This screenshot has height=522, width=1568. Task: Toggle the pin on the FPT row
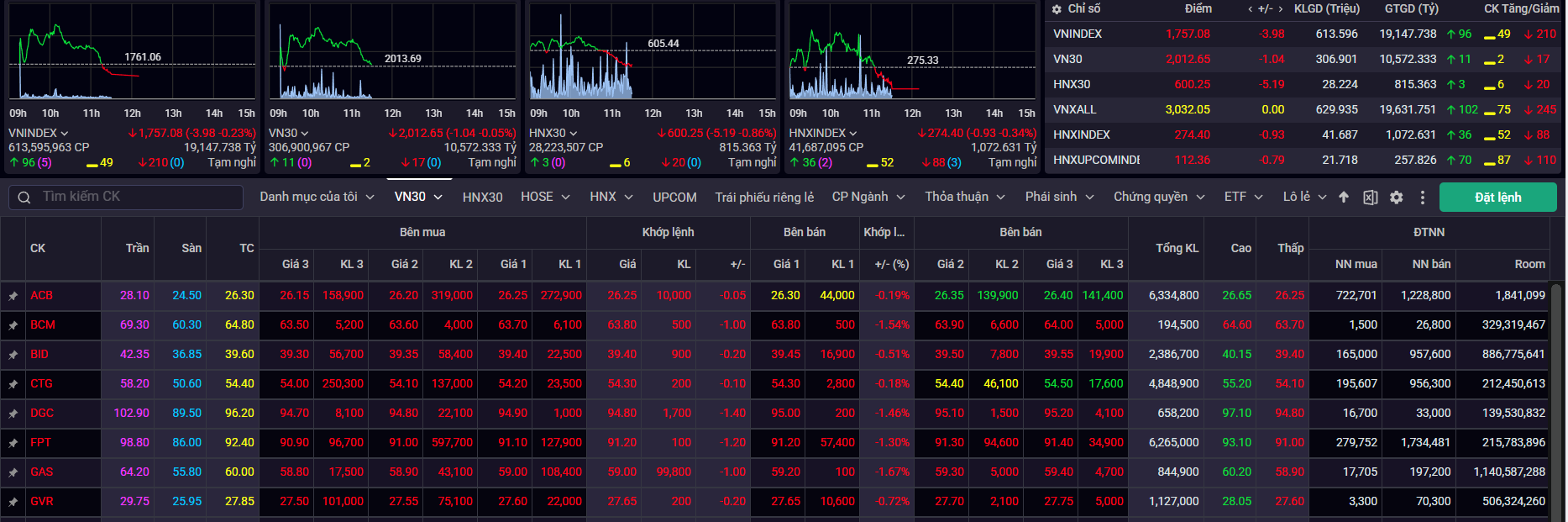point(13,443)
